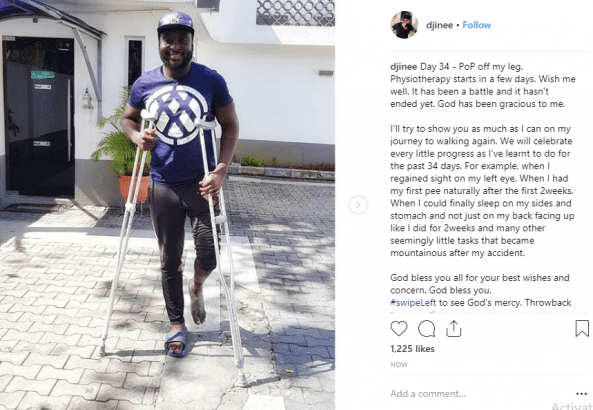This screenshot has height=410, width=593.
Task: Go to next photo with arrow
Action: click(x=358, y=205)
